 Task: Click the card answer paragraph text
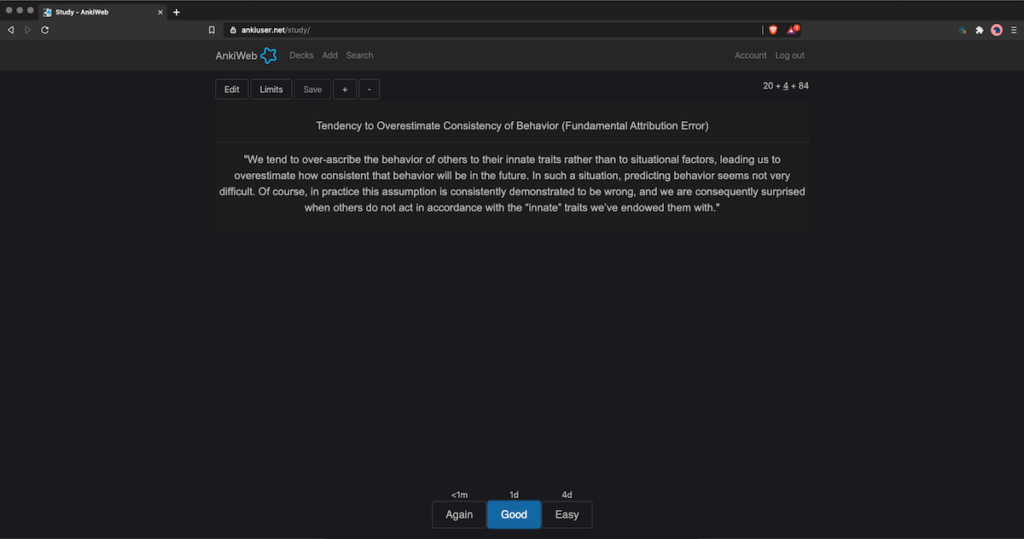click(512, 184)
